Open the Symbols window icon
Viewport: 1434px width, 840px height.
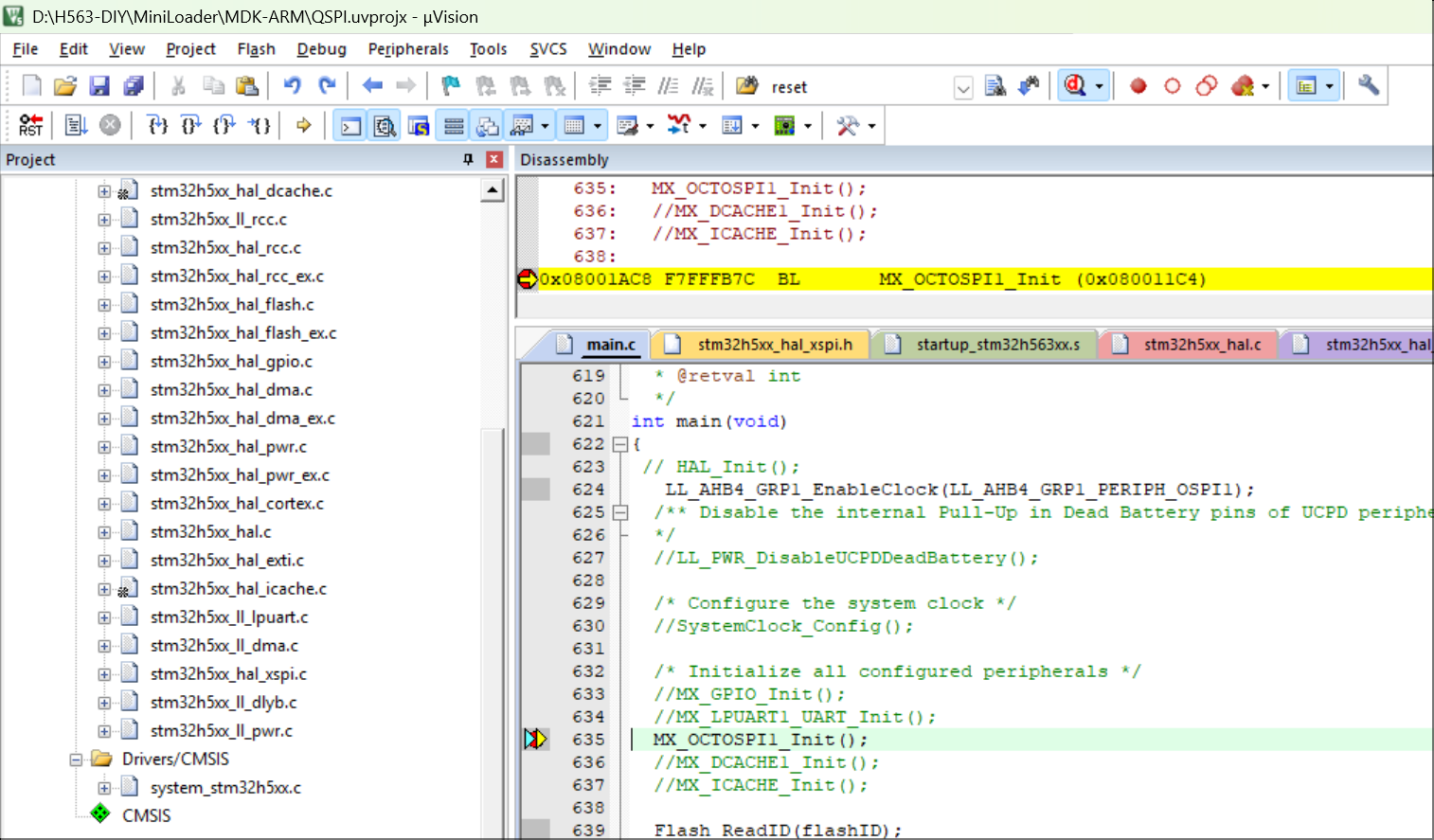(419, 125)
